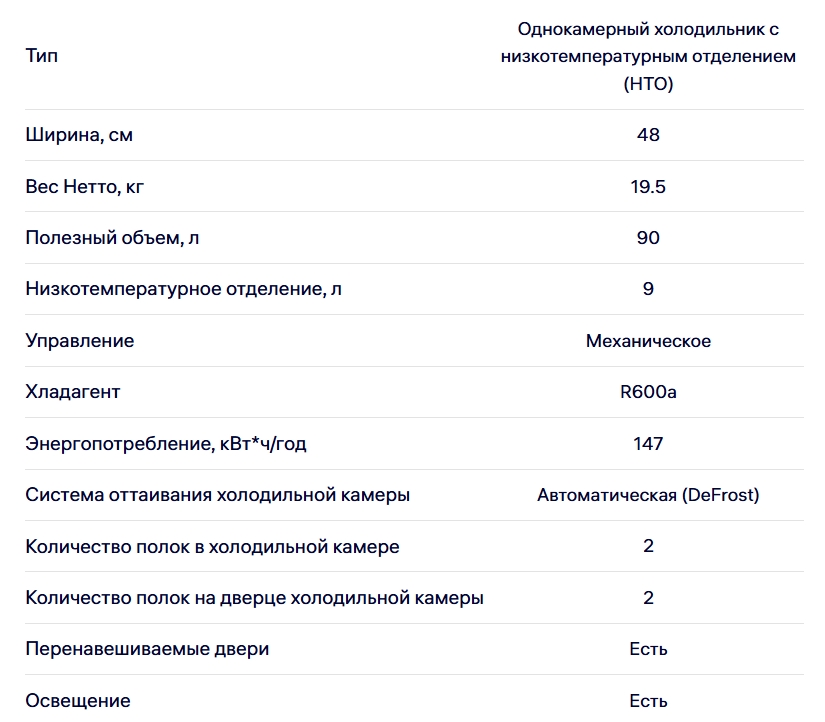Select the width value 48
Screen dimensions: 825x722
648,135
